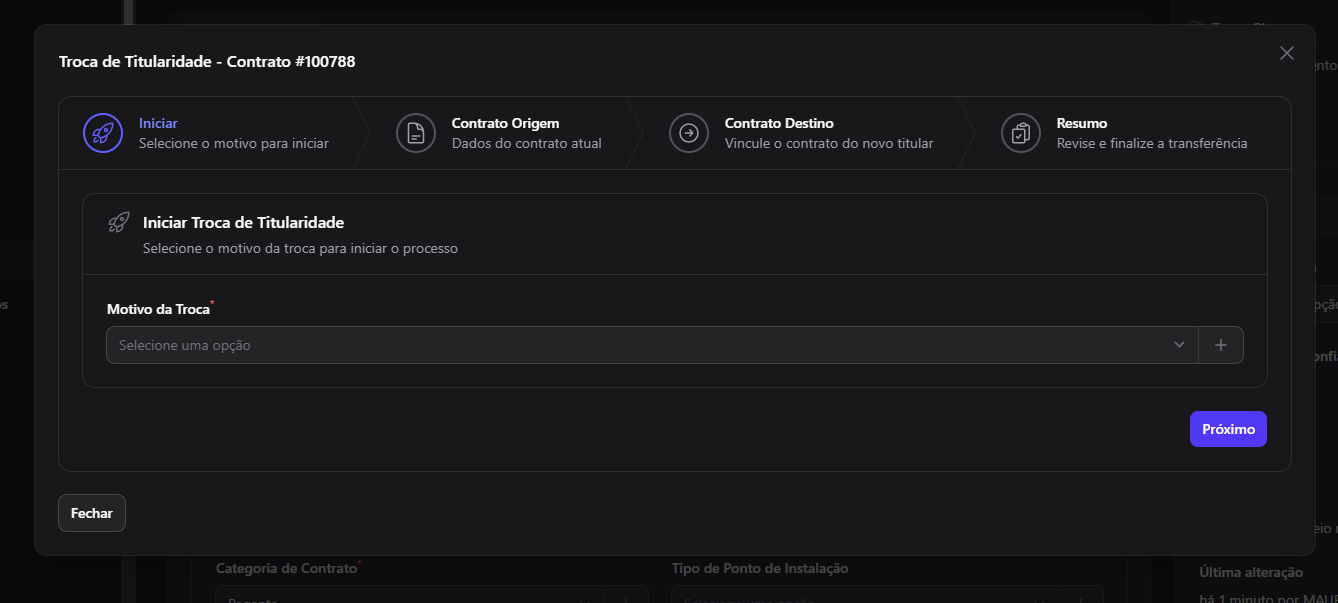Click the clipboard icon for the Resumo step

tap(1021, 133)
